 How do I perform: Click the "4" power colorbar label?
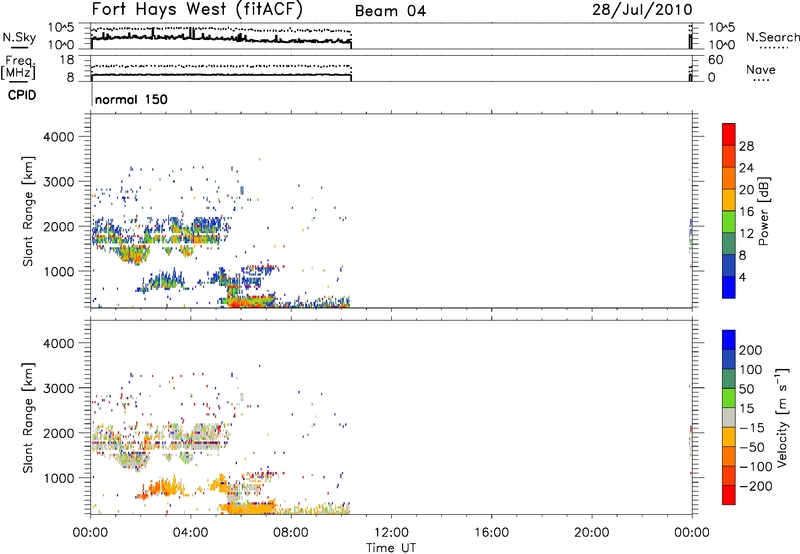click(x=742, y=277)
